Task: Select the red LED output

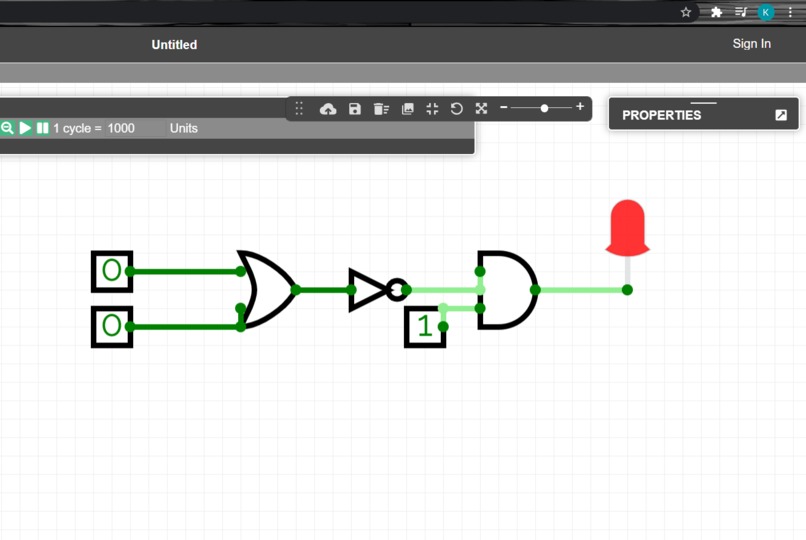Action: (627, 229)
